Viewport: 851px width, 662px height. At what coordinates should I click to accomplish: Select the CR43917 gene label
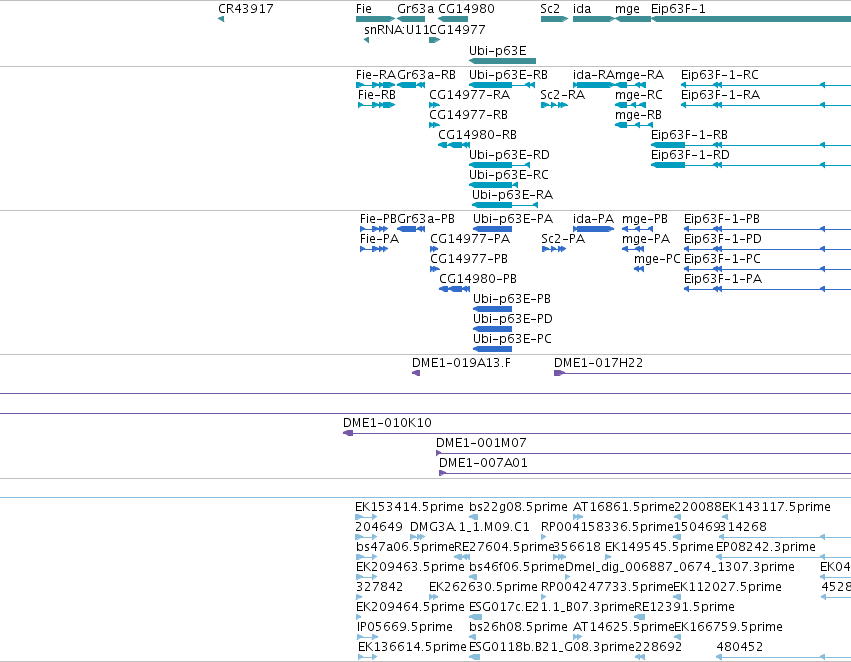click(x=245, y=9)
